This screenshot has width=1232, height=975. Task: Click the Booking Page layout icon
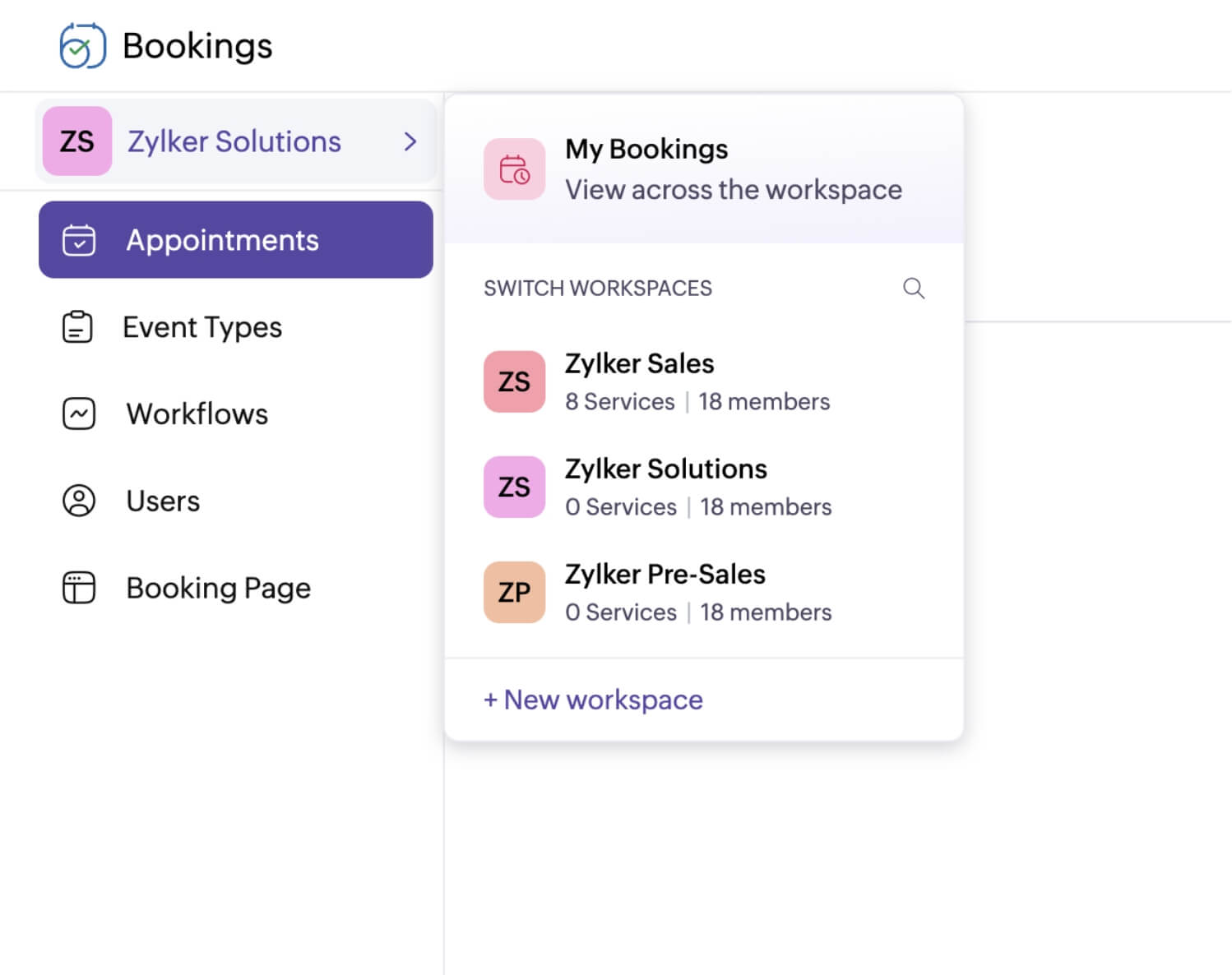[79, 588]
